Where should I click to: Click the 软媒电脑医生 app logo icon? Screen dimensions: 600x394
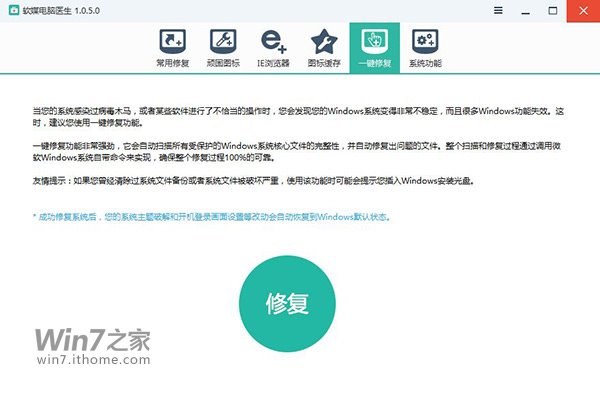(14, 10)
